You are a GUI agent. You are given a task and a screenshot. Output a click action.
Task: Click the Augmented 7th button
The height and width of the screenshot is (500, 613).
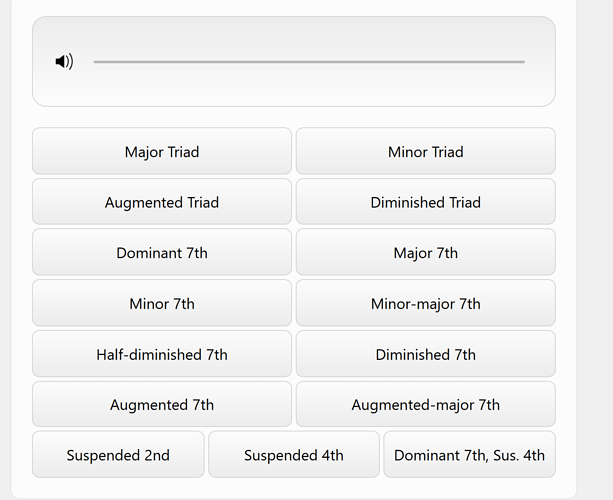162,405
